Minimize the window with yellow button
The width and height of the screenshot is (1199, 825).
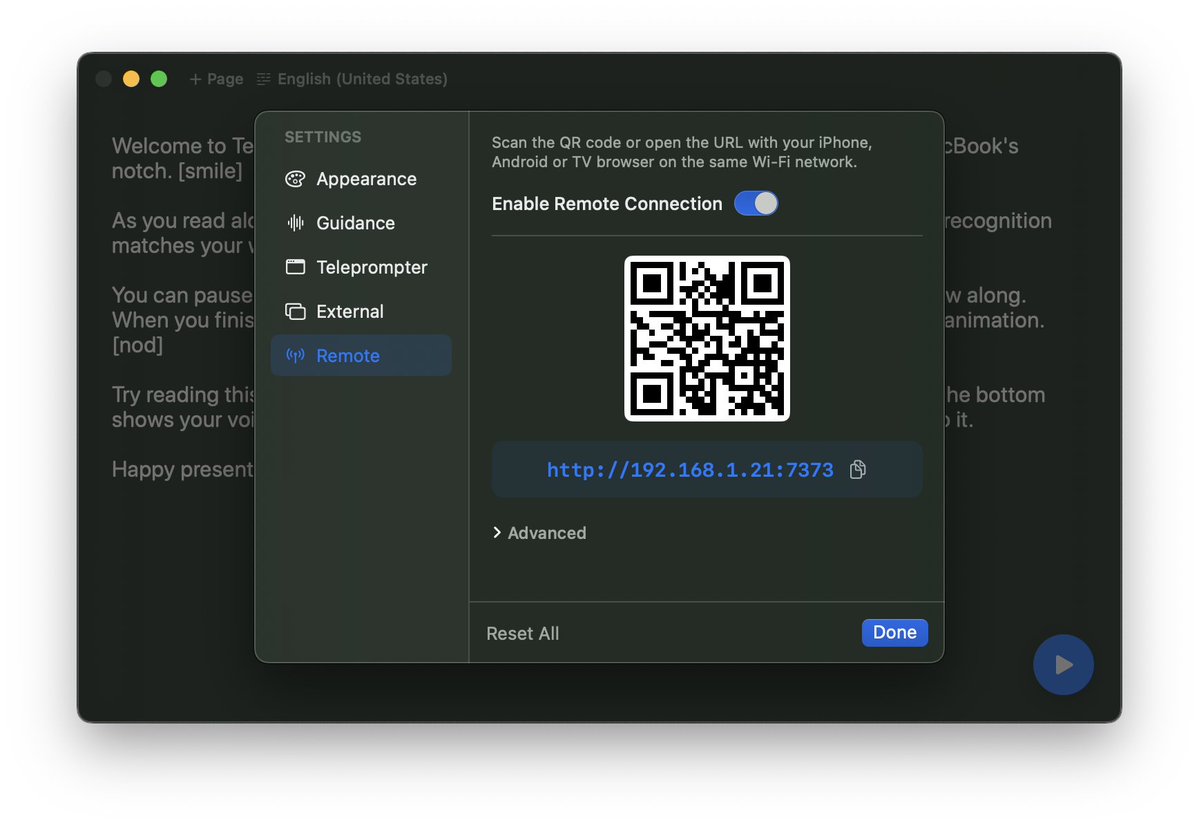coord(132,79)
